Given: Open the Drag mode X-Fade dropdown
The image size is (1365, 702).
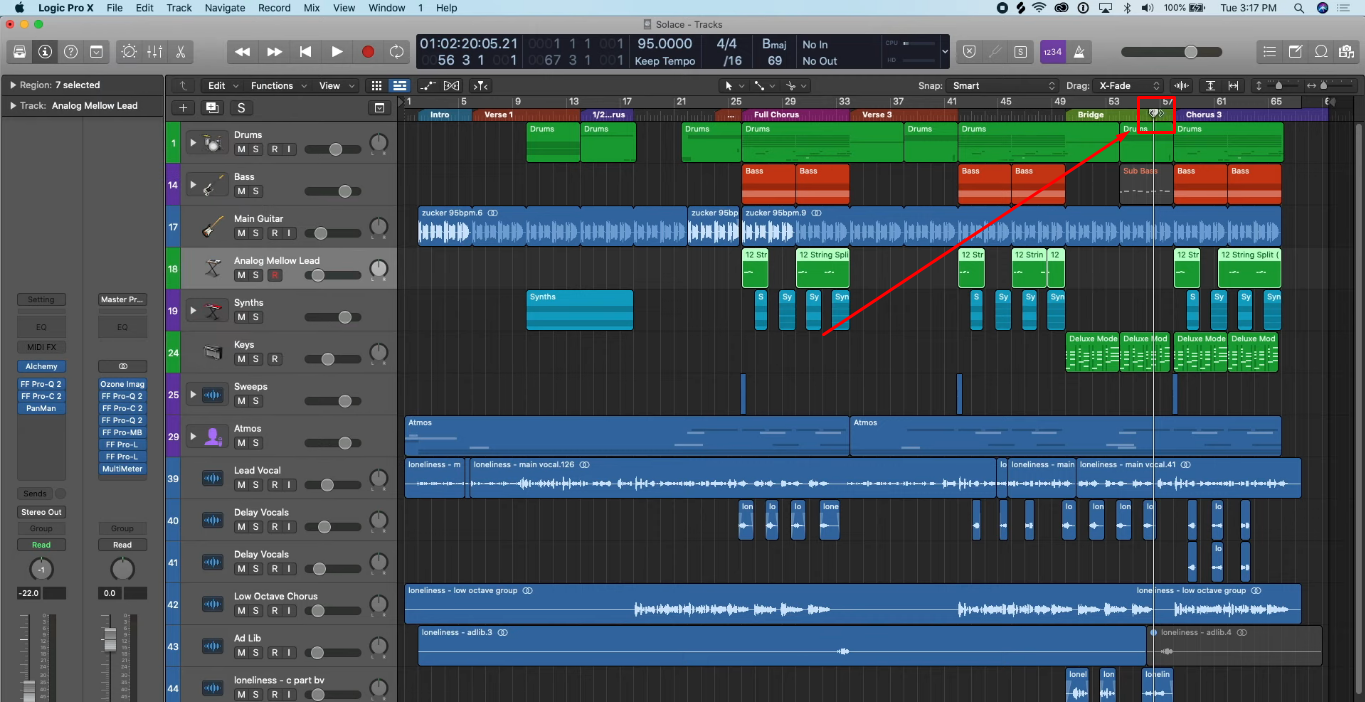Looking at the screenshot, I should [1128, 86].
